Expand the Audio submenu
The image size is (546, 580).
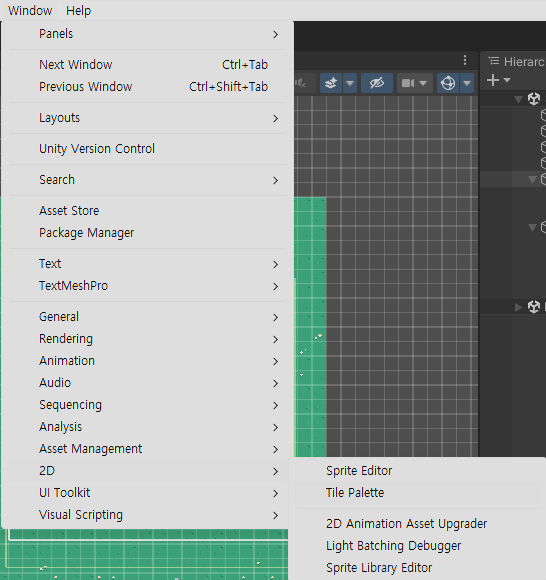click(x=147, y=383)
